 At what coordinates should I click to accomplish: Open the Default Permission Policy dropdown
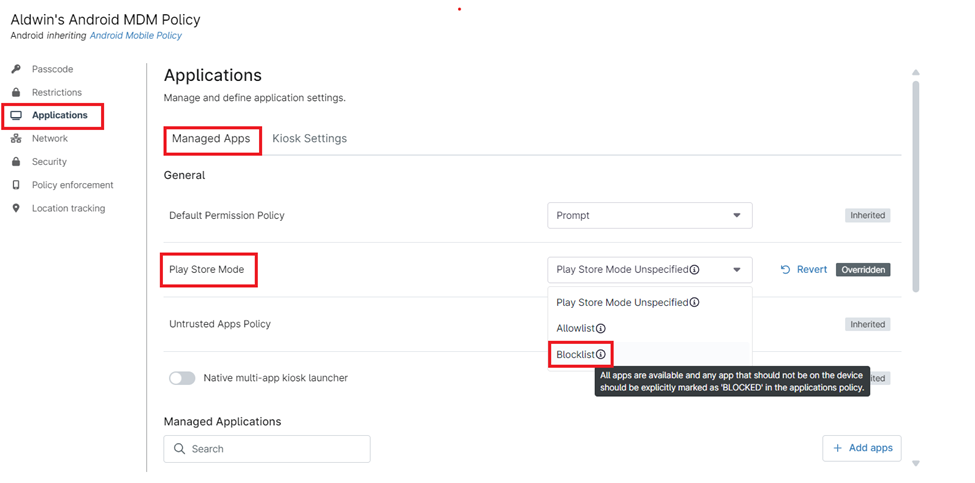tap(649, 215)
